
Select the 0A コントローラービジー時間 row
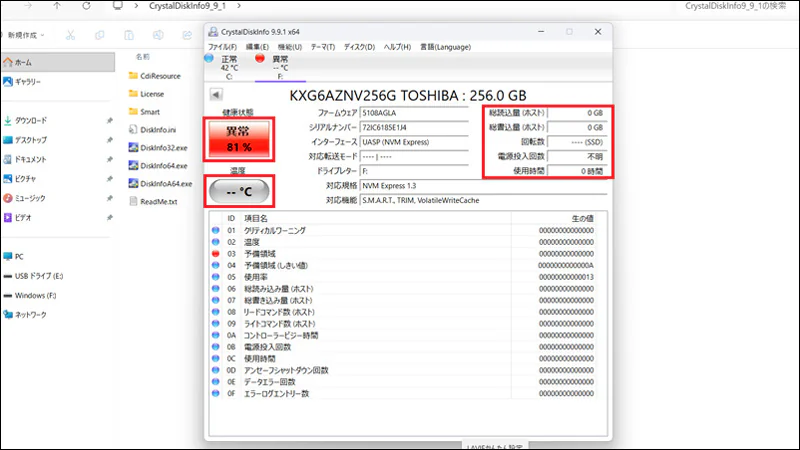(x=403, y=335)
